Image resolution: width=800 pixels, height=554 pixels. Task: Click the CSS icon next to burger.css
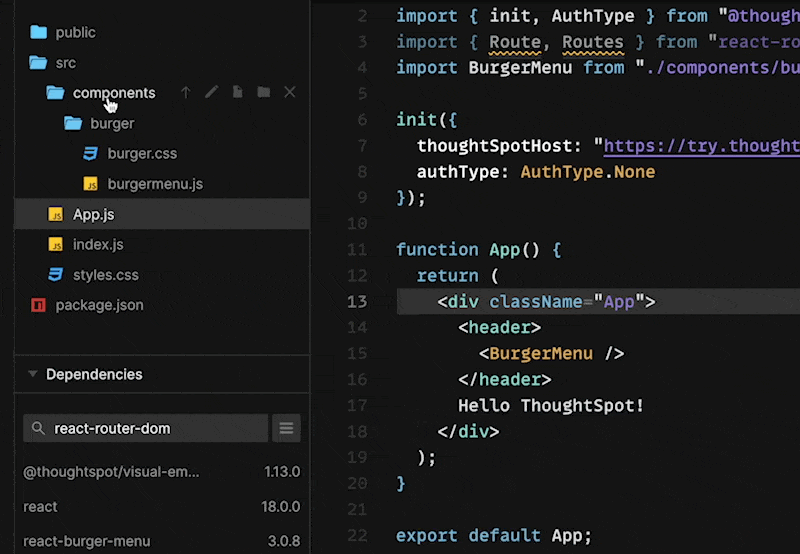point(90,153)
